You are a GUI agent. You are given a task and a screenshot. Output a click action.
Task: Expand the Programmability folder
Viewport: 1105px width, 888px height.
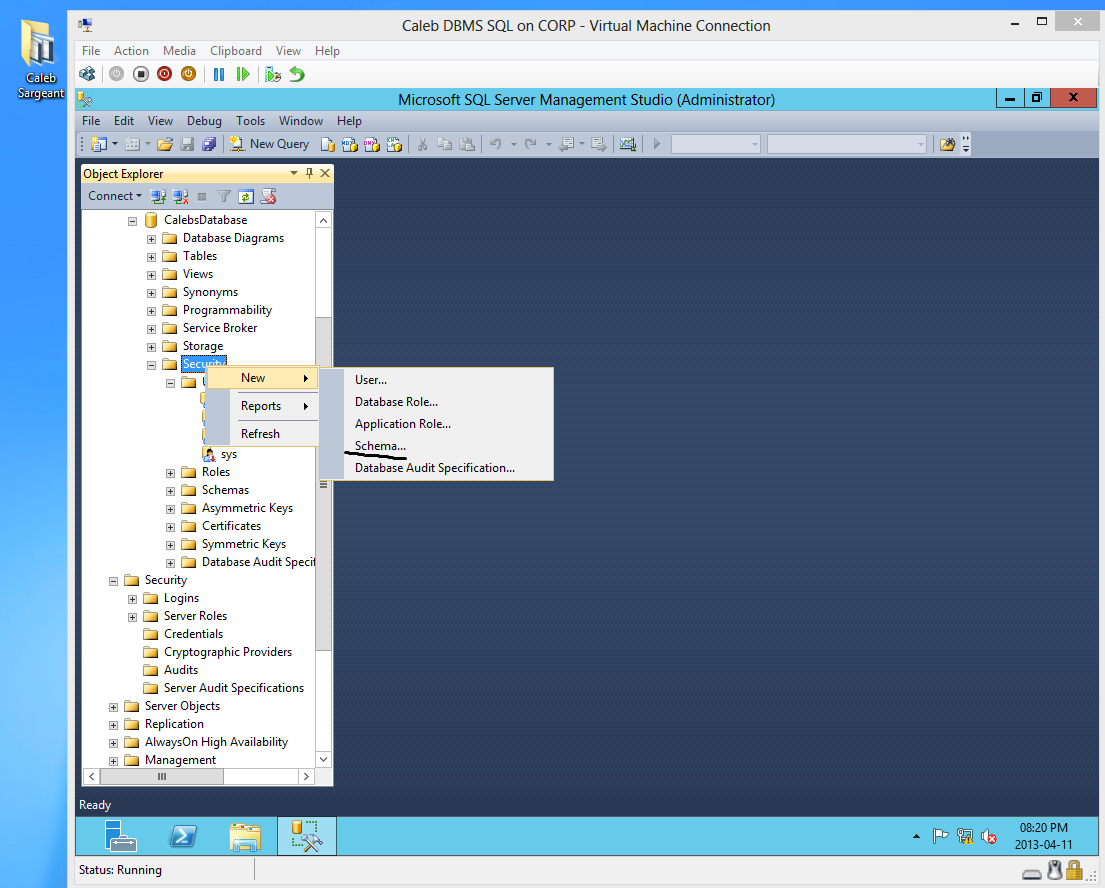[152, 311]
